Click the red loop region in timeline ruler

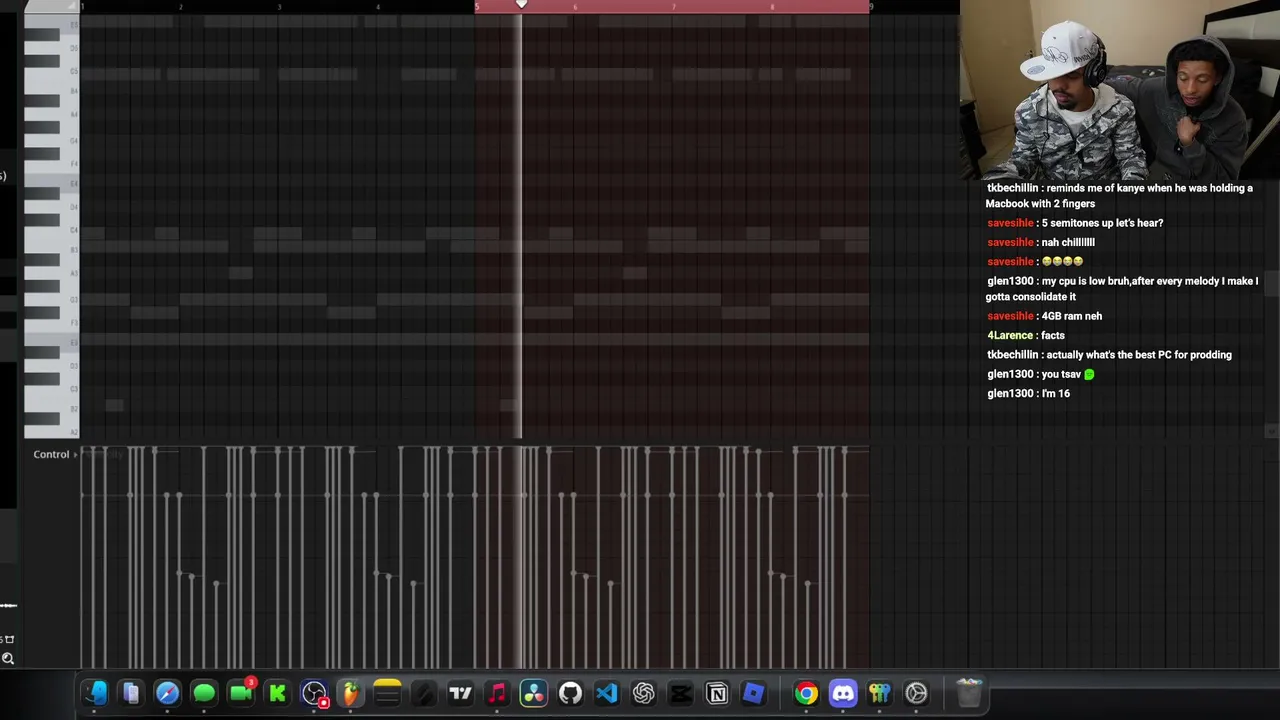click(672, 7)
